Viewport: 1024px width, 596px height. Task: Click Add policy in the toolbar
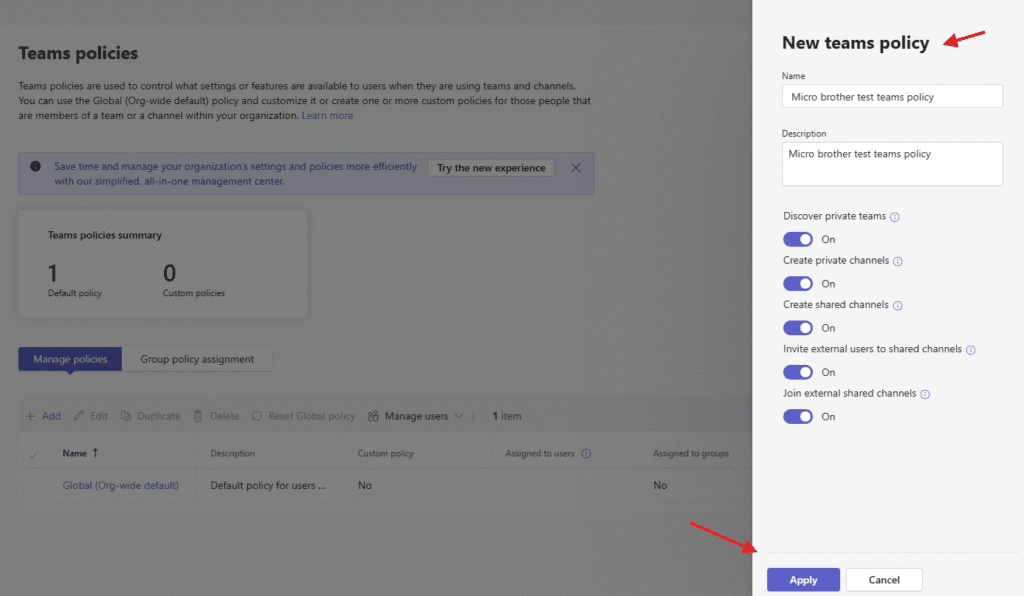[x=43, y=416]
